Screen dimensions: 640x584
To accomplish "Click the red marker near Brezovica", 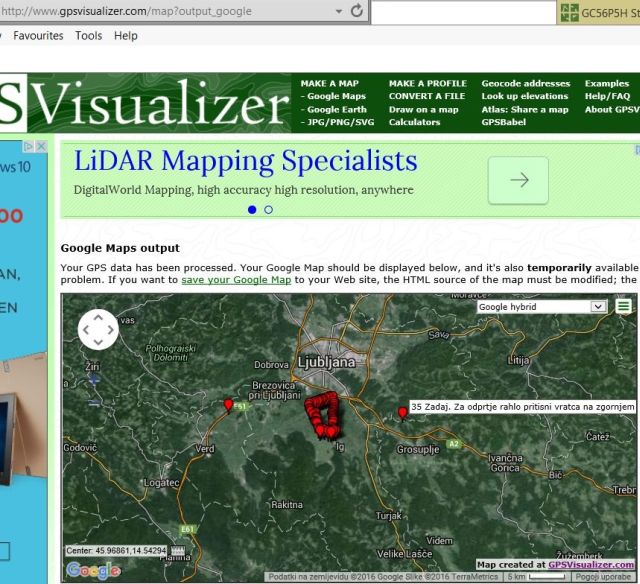I will pos(229,405).
